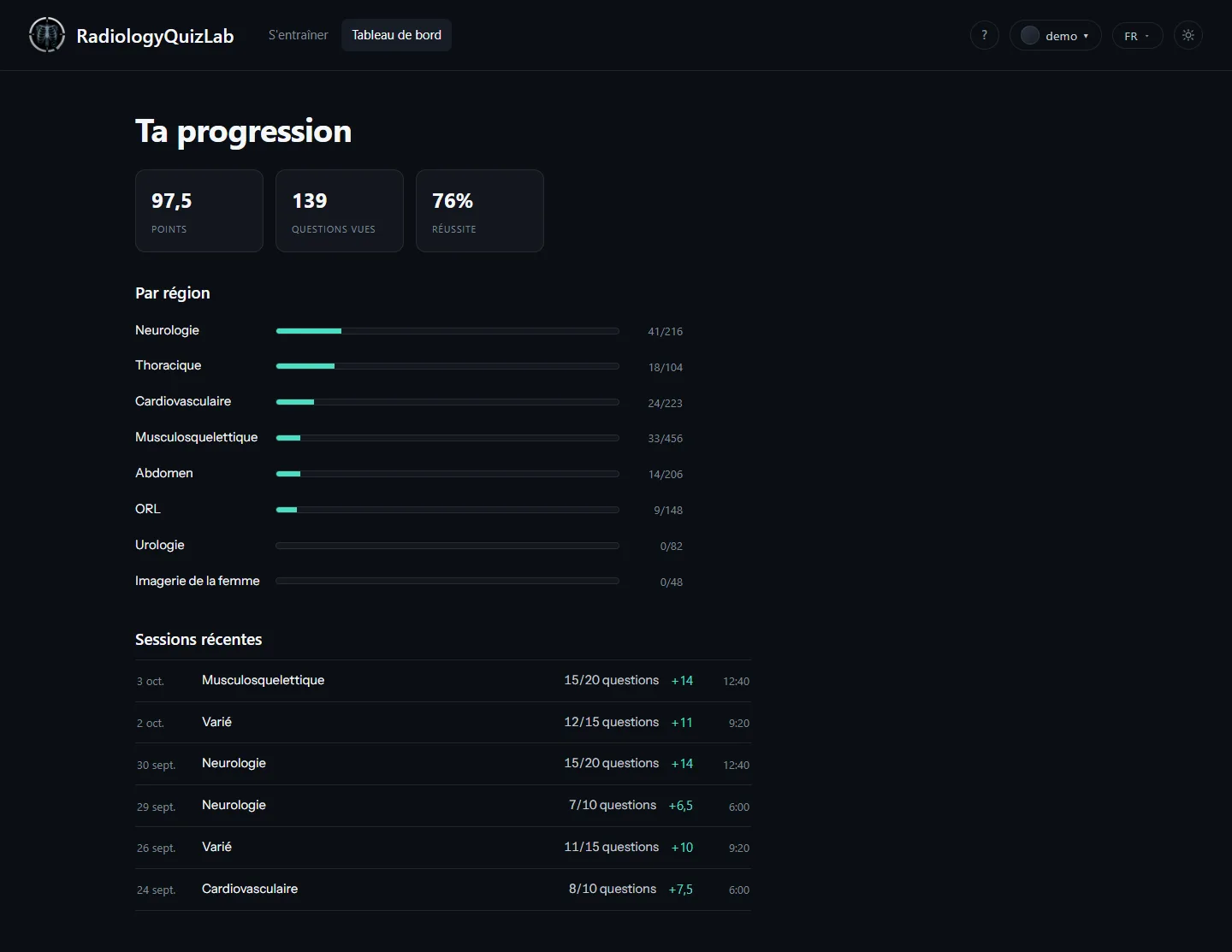1232x952 pixels.
Task: Click the 12/15 questions result
Action: [612, 722]
